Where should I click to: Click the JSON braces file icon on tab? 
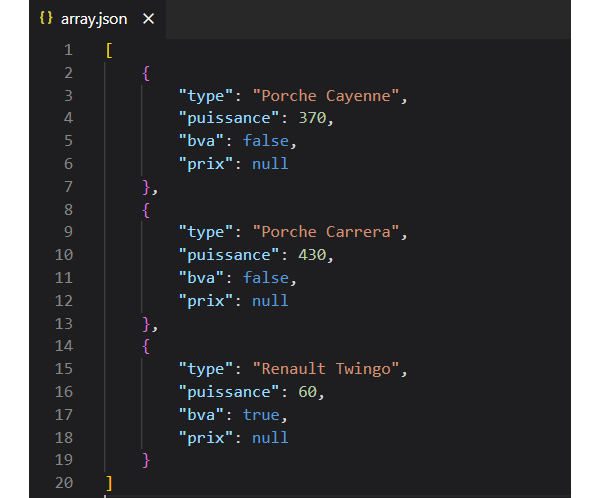click(46, 18)
